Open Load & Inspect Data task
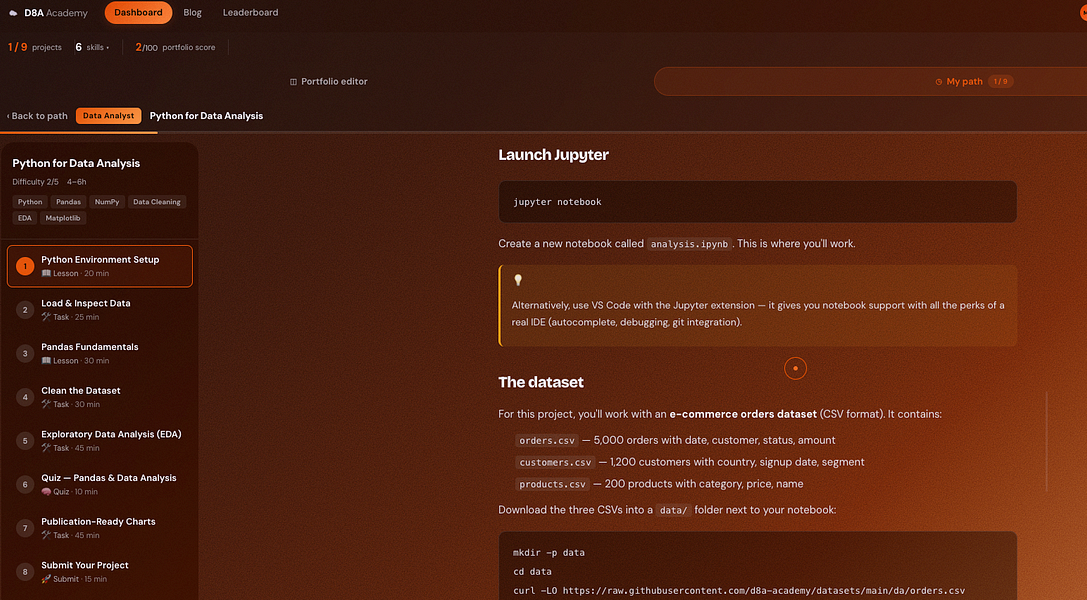The image size is (1087, 600). (100, 310)
